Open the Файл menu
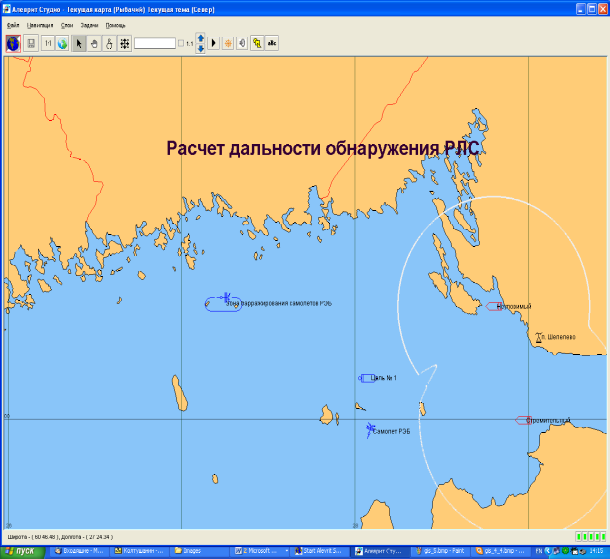The width and height of the screenshot is (610, 559). coord(13,25)
